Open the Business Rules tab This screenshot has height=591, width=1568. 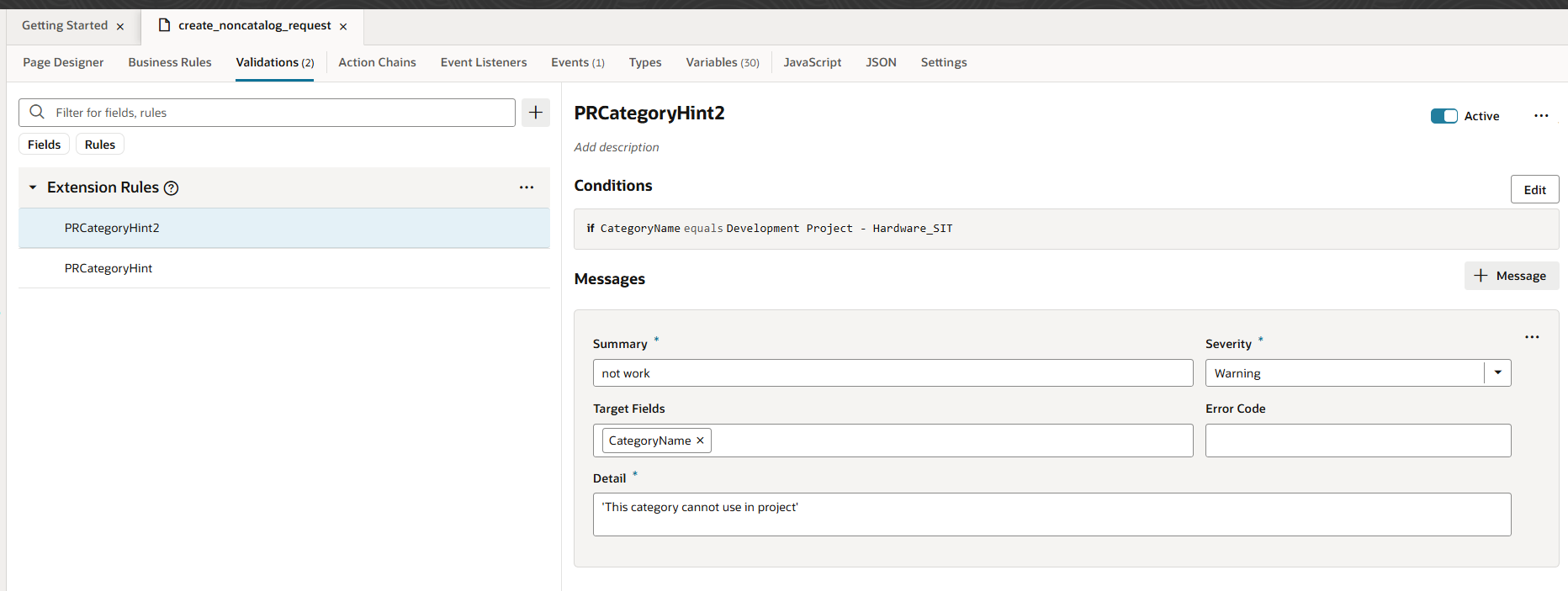pos(170,62)
